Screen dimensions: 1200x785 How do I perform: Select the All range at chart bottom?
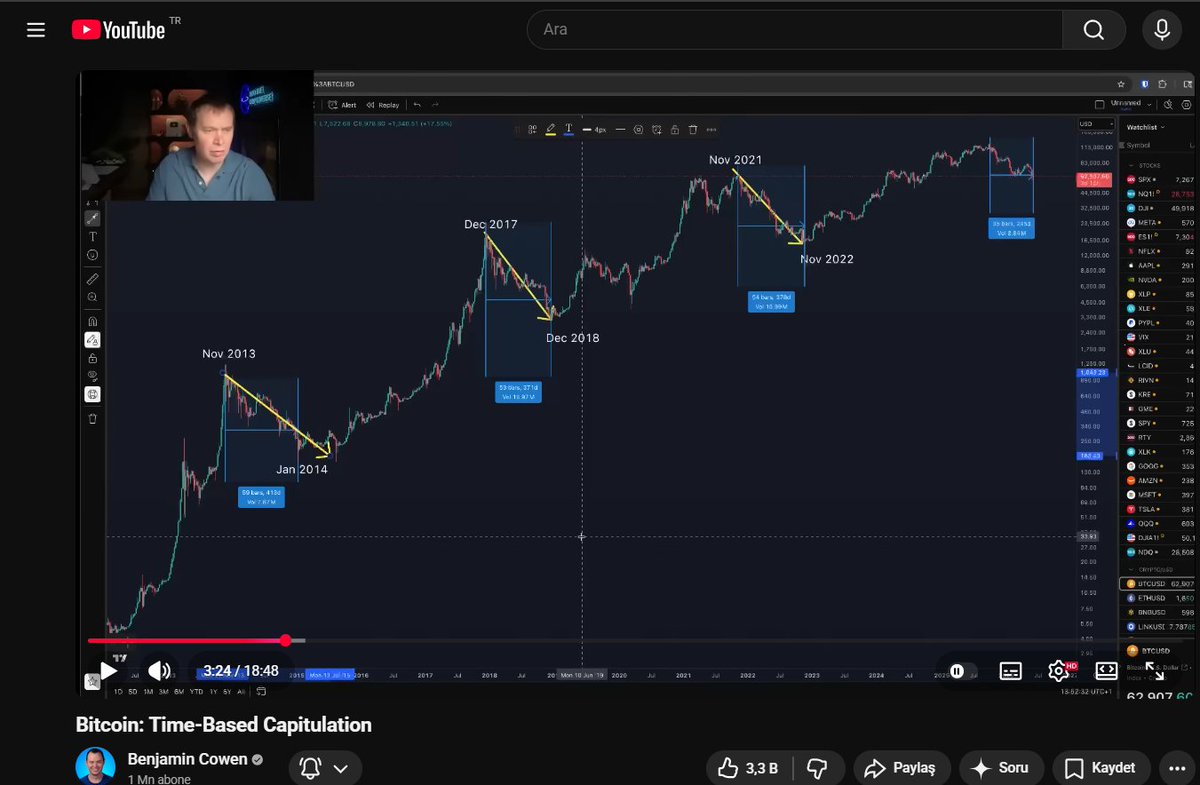click(x=240, y=691)
